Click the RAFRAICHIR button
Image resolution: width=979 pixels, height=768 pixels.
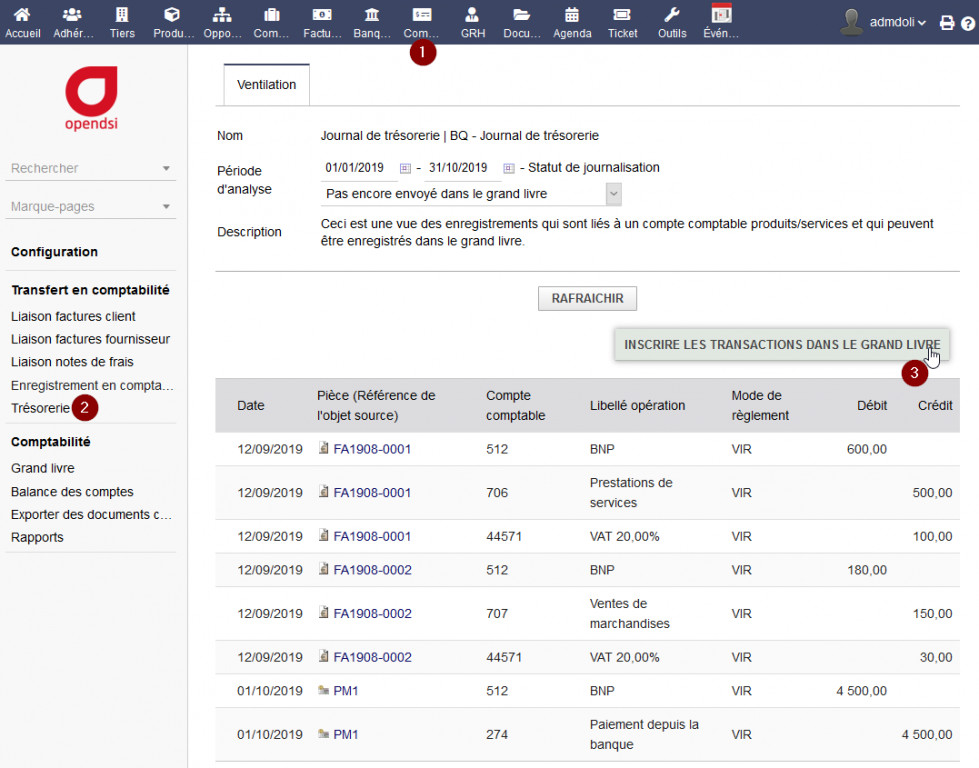point(587,298)
